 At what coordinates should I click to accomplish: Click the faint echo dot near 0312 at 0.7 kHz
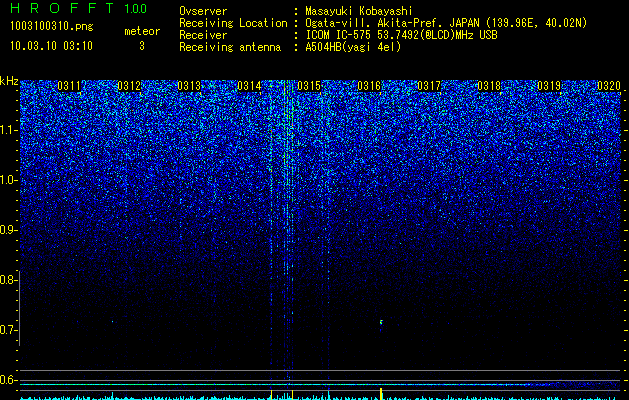(x=112, y=321)
